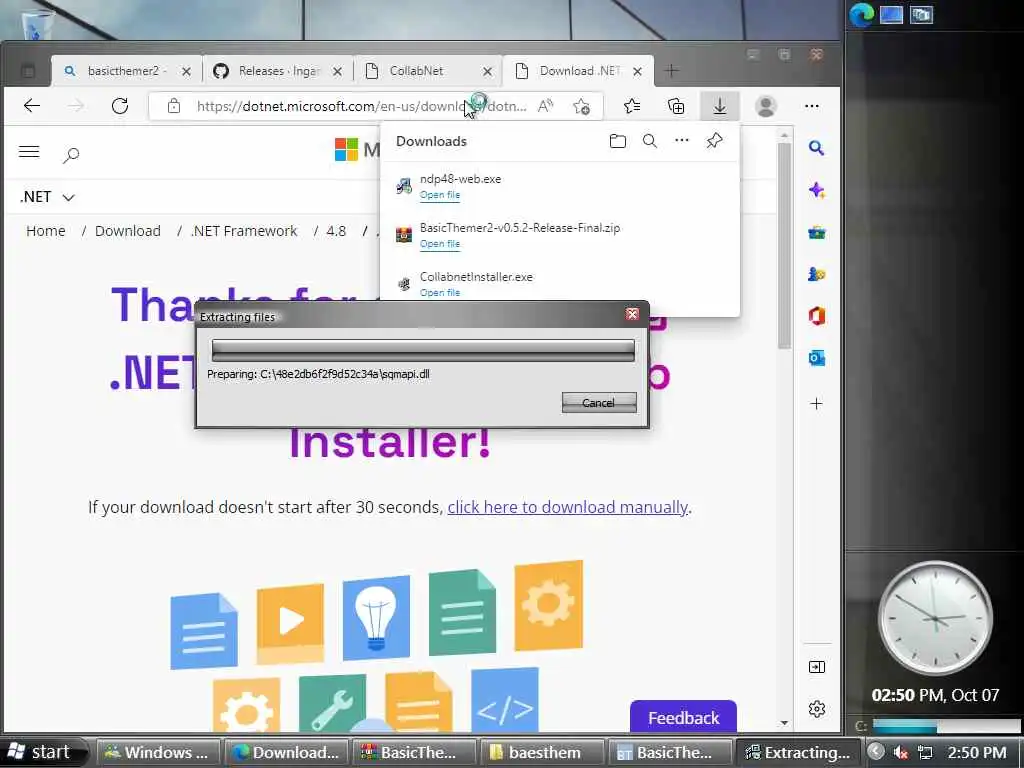Click the page vertical scrollbar thumb

pos(784,245)
